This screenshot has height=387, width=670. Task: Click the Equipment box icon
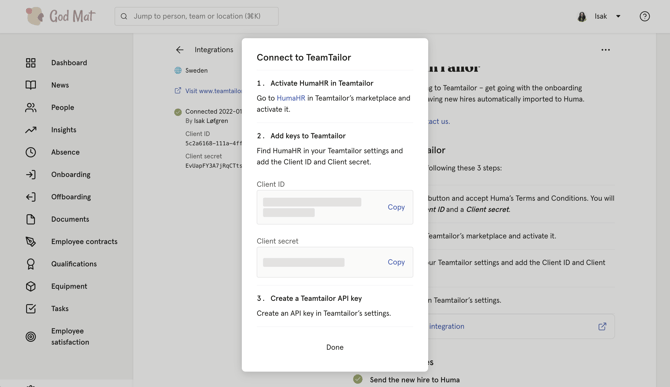point(31,286)
